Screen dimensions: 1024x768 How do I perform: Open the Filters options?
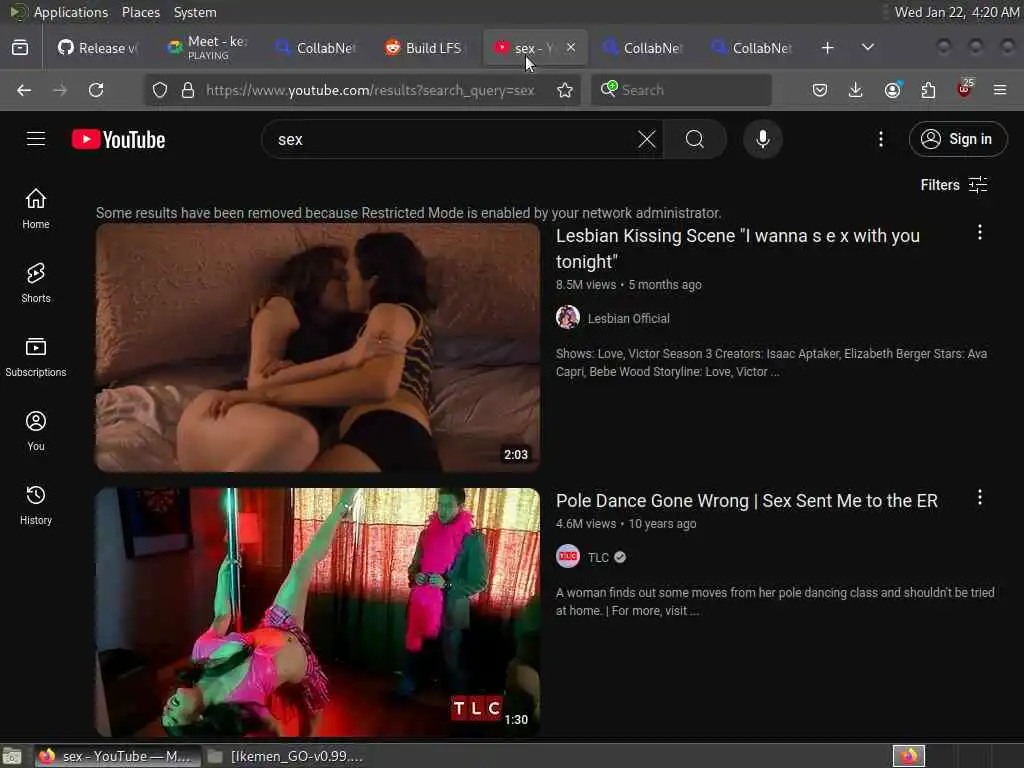[x=953, y=185]
